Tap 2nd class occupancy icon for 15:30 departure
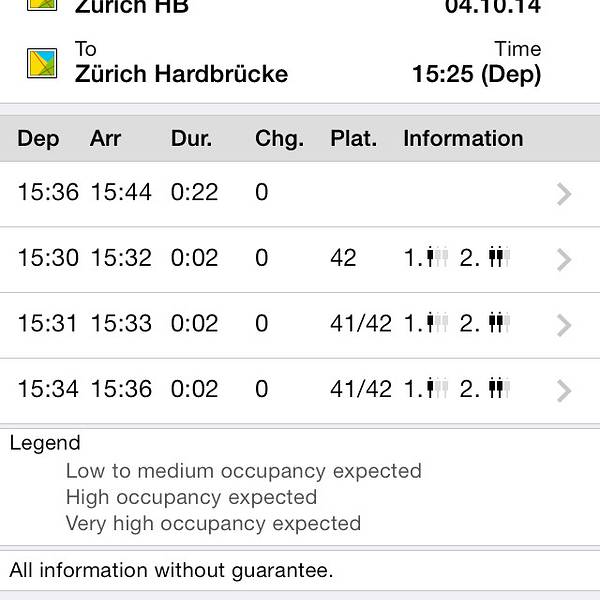This screenshot has width=600, height=600. click(498, 258)
